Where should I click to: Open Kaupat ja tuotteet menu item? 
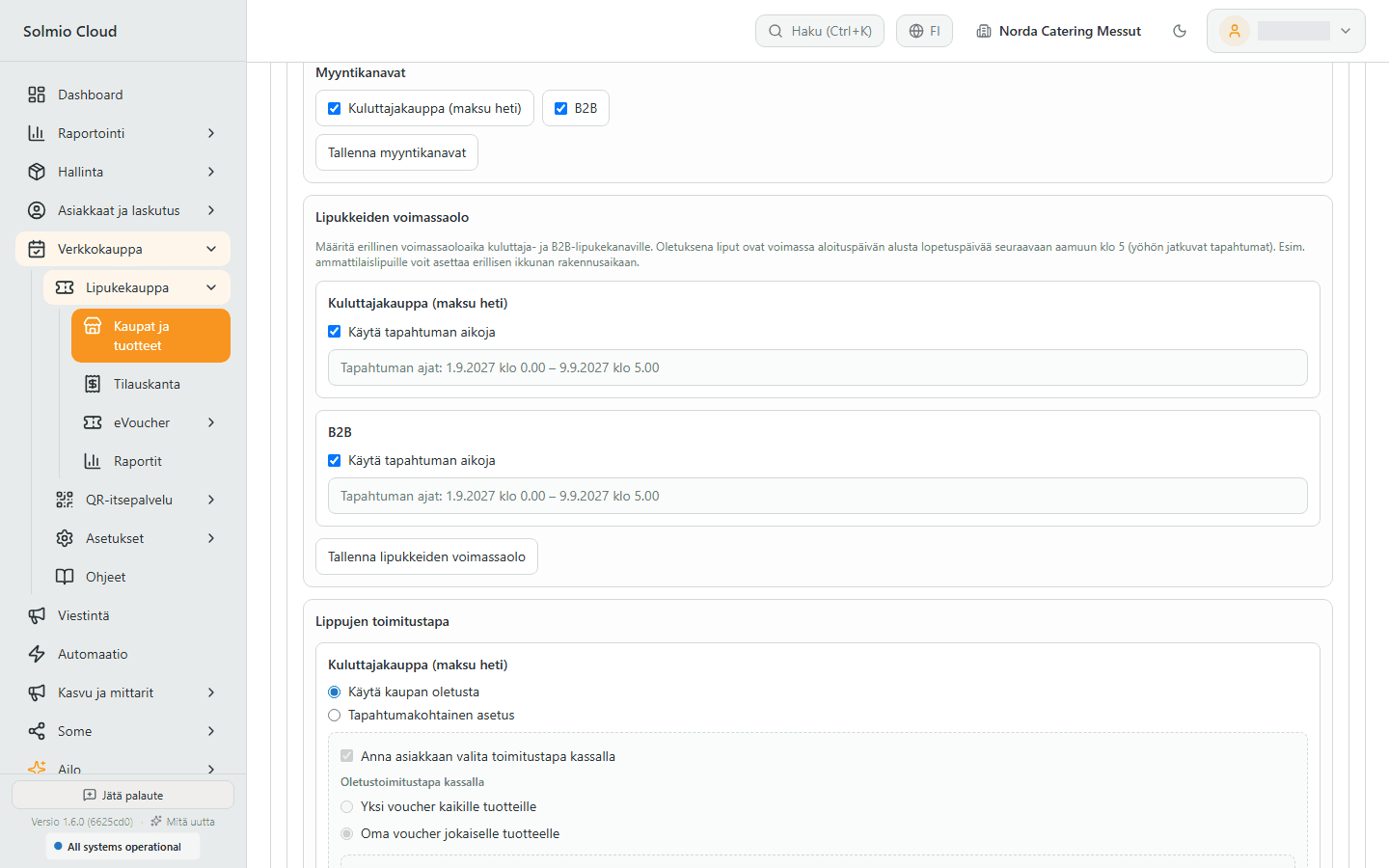[150, 336]
